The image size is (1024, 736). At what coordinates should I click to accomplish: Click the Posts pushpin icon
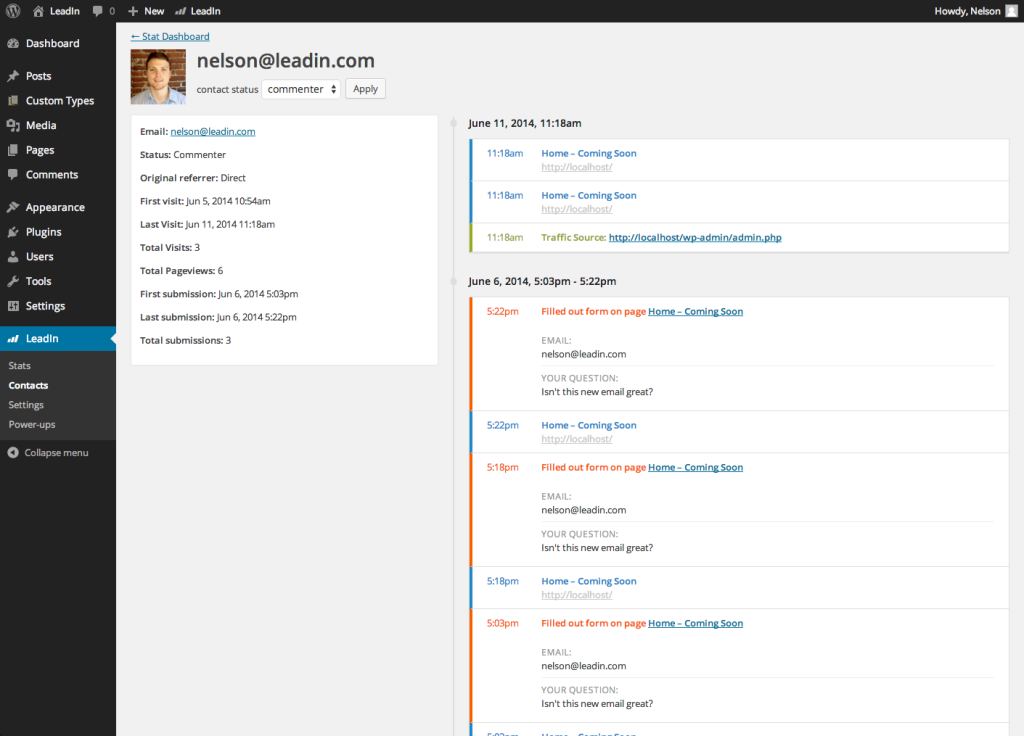click(13, 76)
